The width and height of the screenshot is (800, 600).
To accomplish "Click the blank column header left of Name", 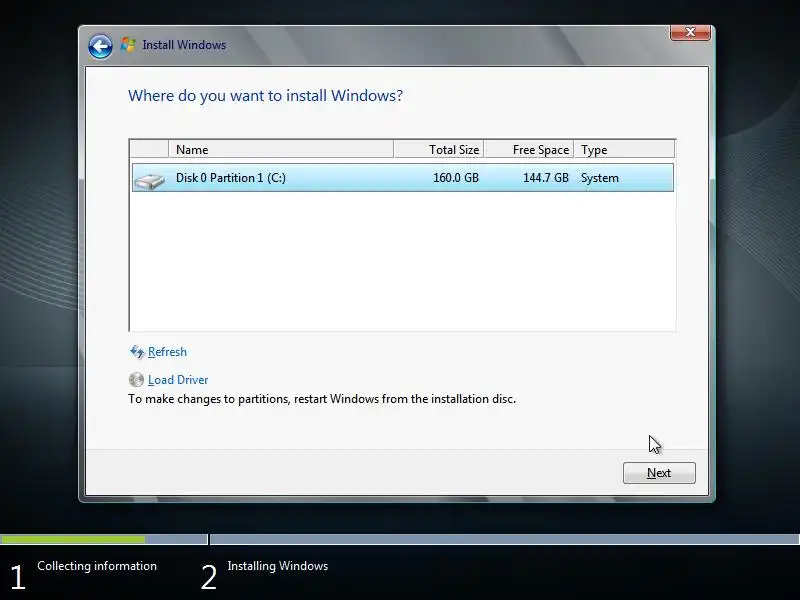I will click(149, 149).
